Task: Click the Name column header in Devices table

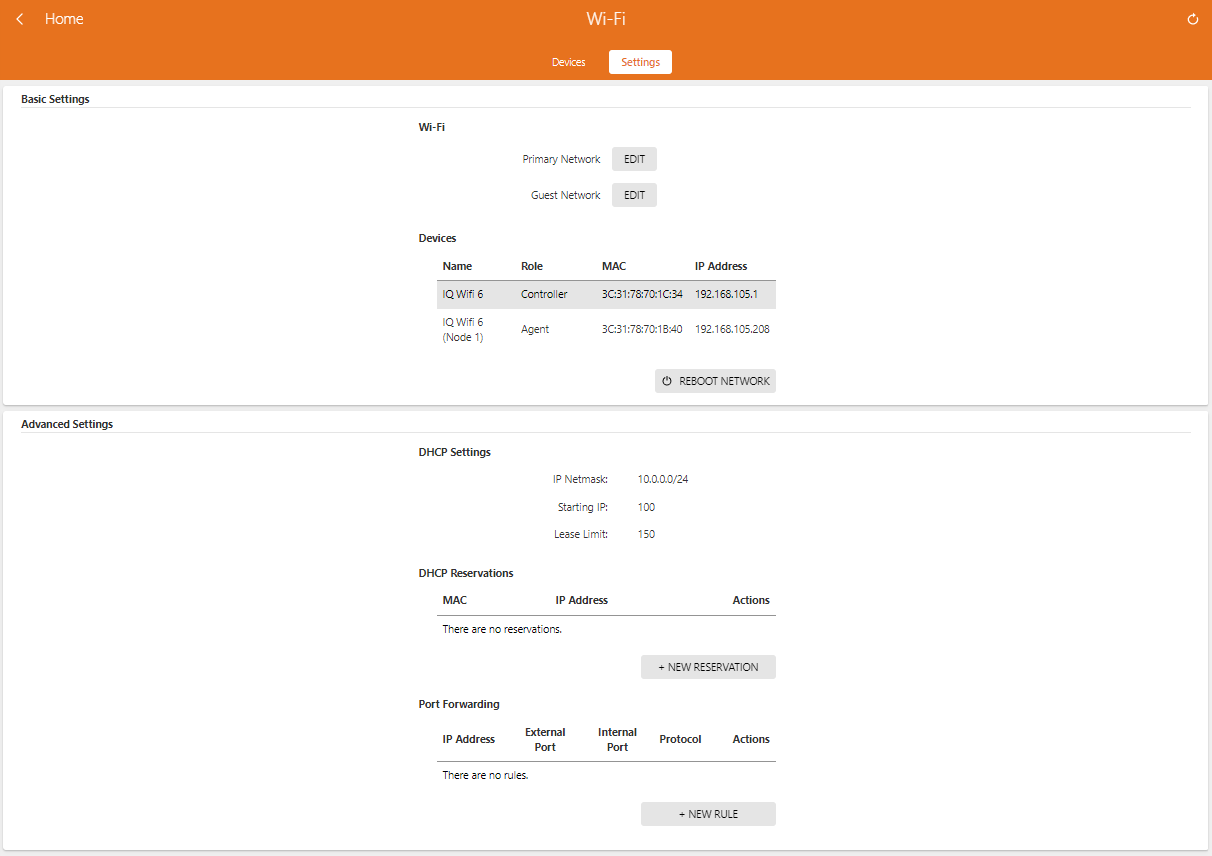Action: tap(457, 266)
